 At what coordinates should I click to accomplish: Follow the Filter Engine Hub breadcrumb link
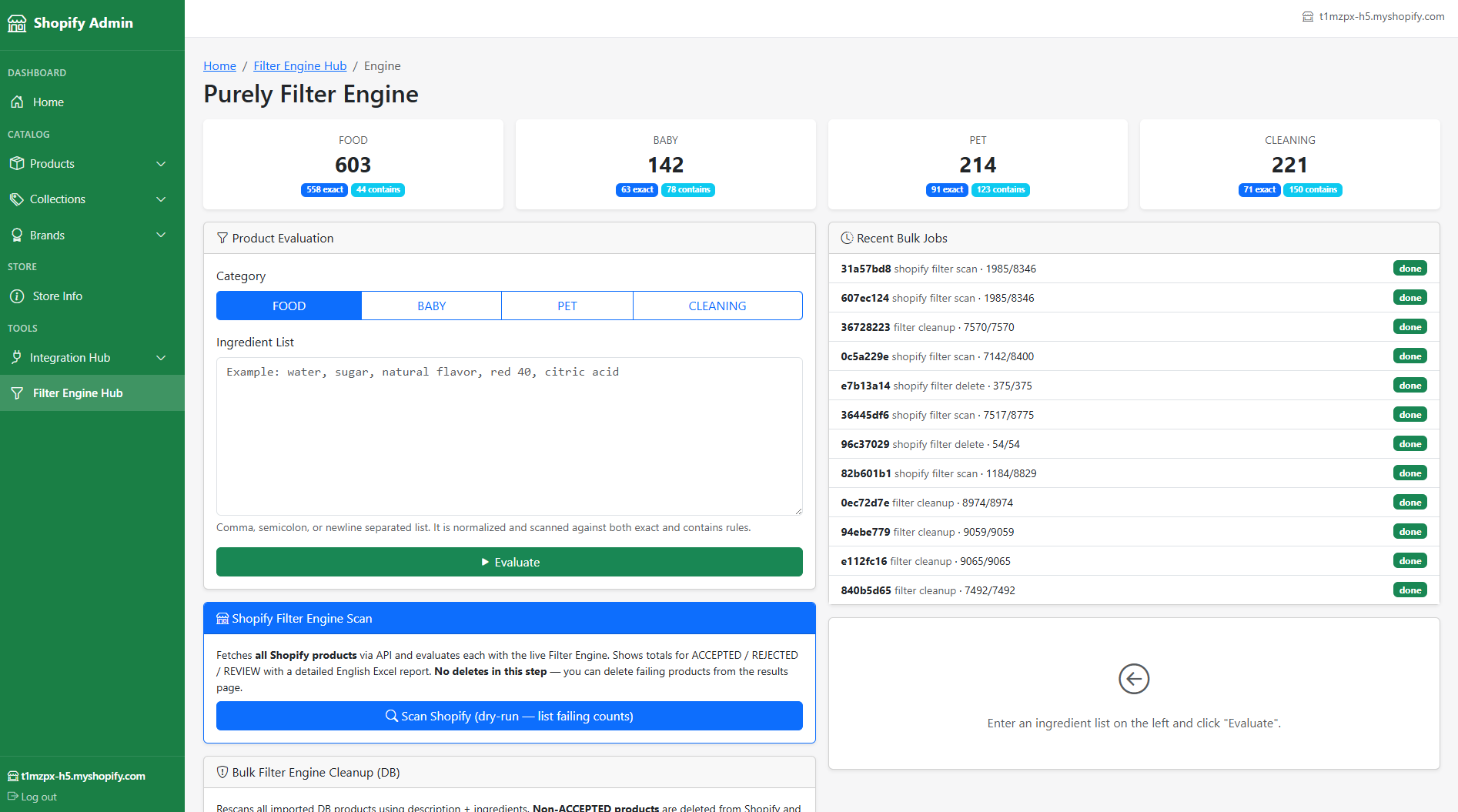point(300,66)
